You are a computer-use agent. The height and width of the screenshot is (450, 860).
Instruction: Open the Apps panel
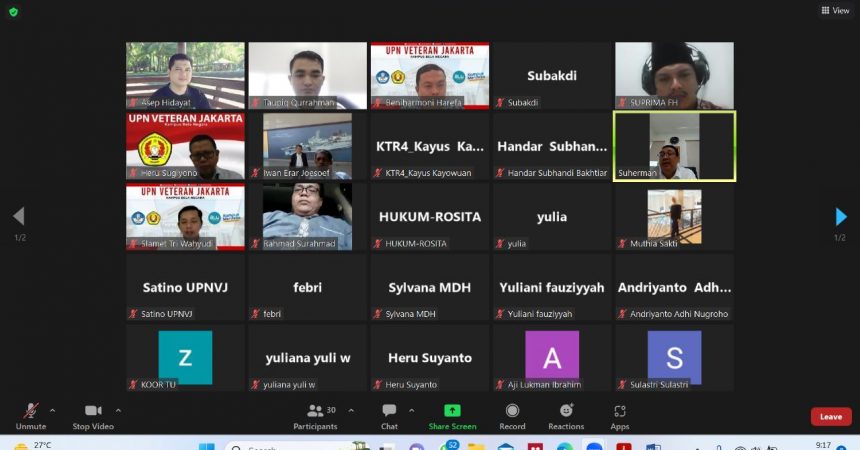(620, 412)
